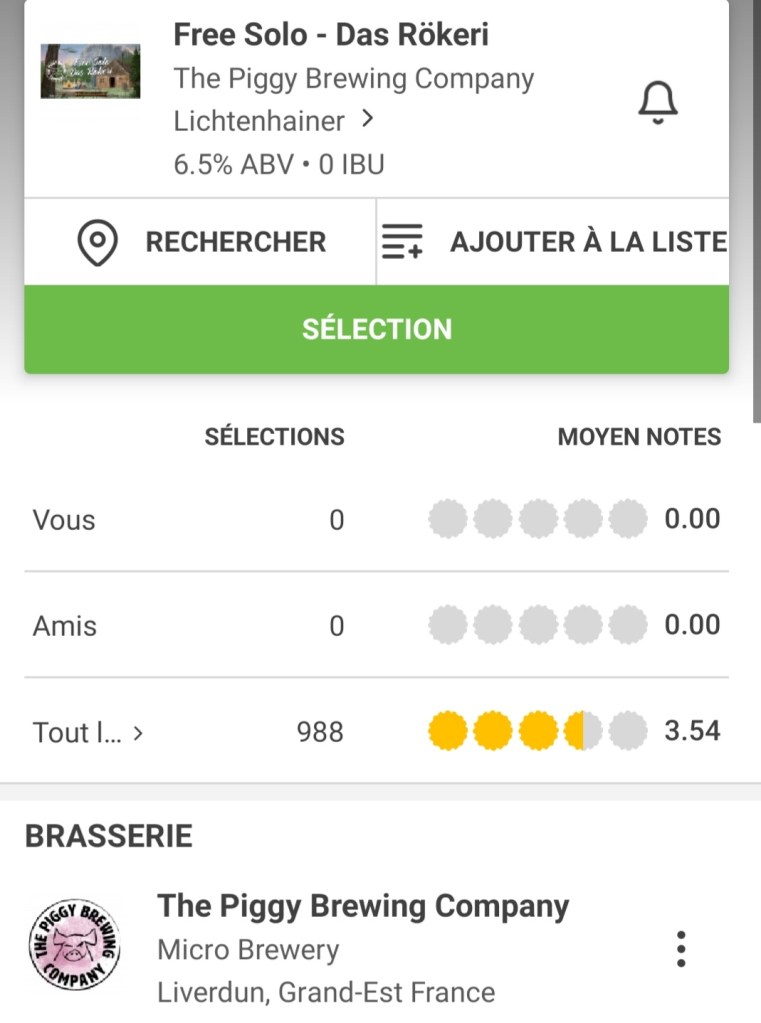Expand the 'Tout l...' ratings row

click(x=138, y=733)
